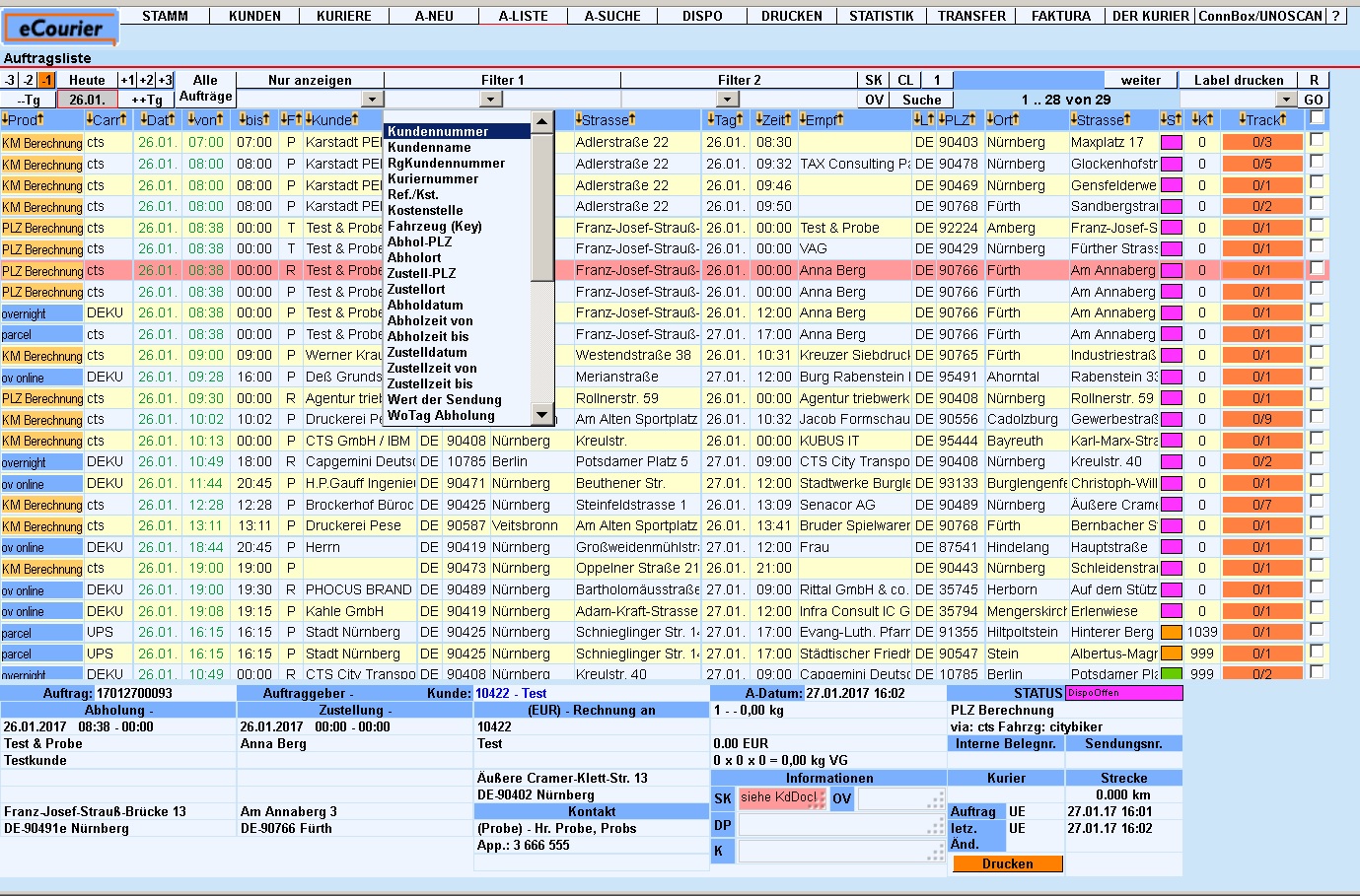1360x896 pixels.
Task: Sort PLZ column descending with down arrow
Action: 942,120
